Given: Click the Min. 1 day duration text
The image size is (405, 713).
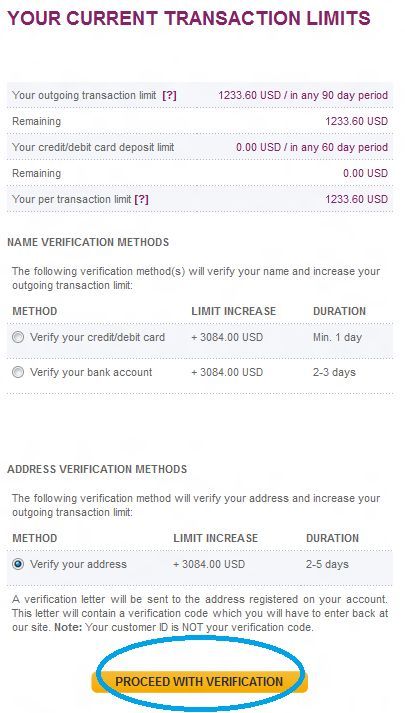Looking at the screenshot, I should click(337, 337).
